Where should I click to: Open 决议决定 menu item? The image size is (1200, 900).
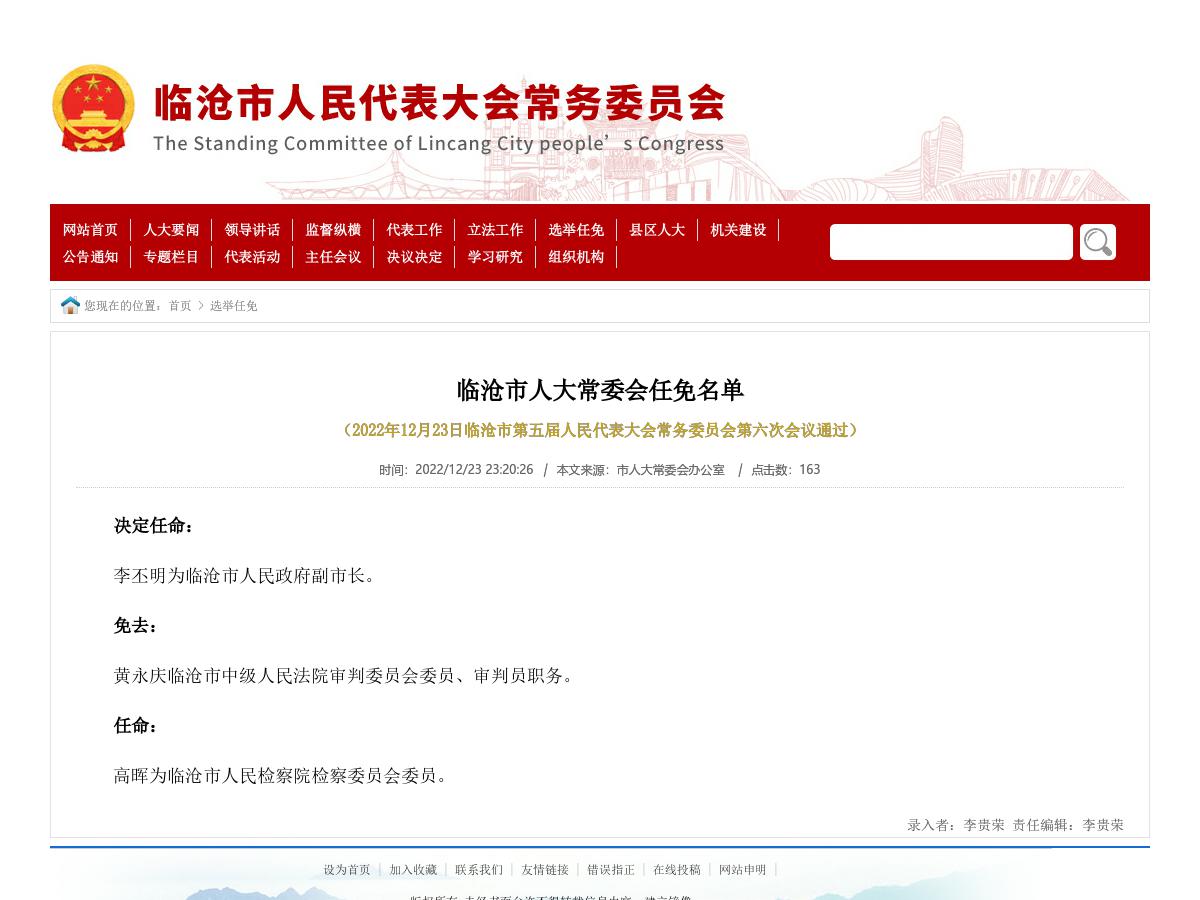414,257
